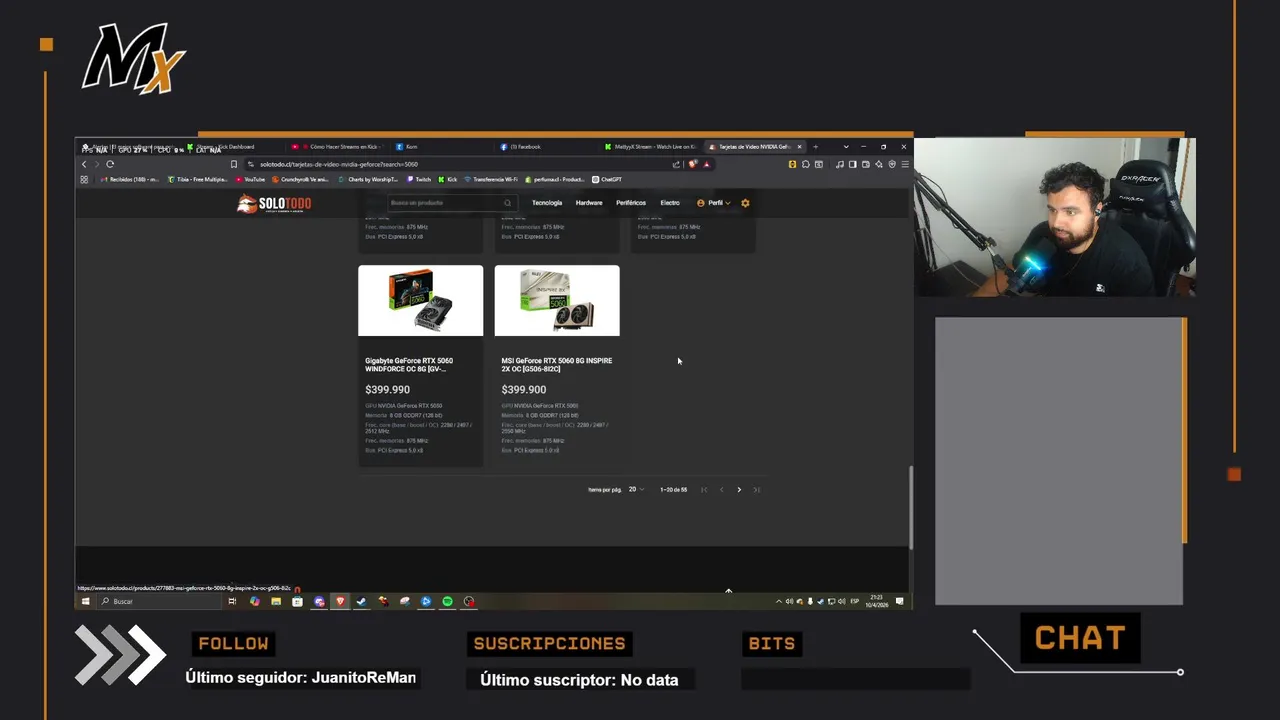Go to the next results page arrow
This screenshot has height=720, width=1280.
pyautogui.click(x=739, y=490)
